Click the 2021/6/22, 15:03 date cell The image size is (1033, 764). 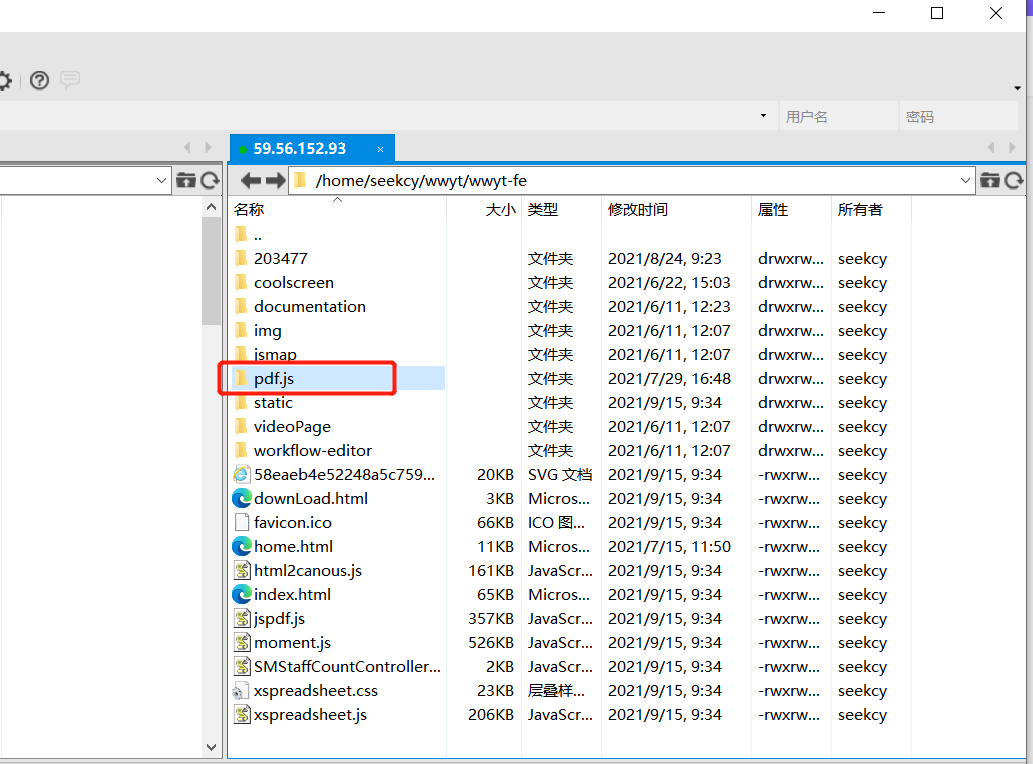669,283
